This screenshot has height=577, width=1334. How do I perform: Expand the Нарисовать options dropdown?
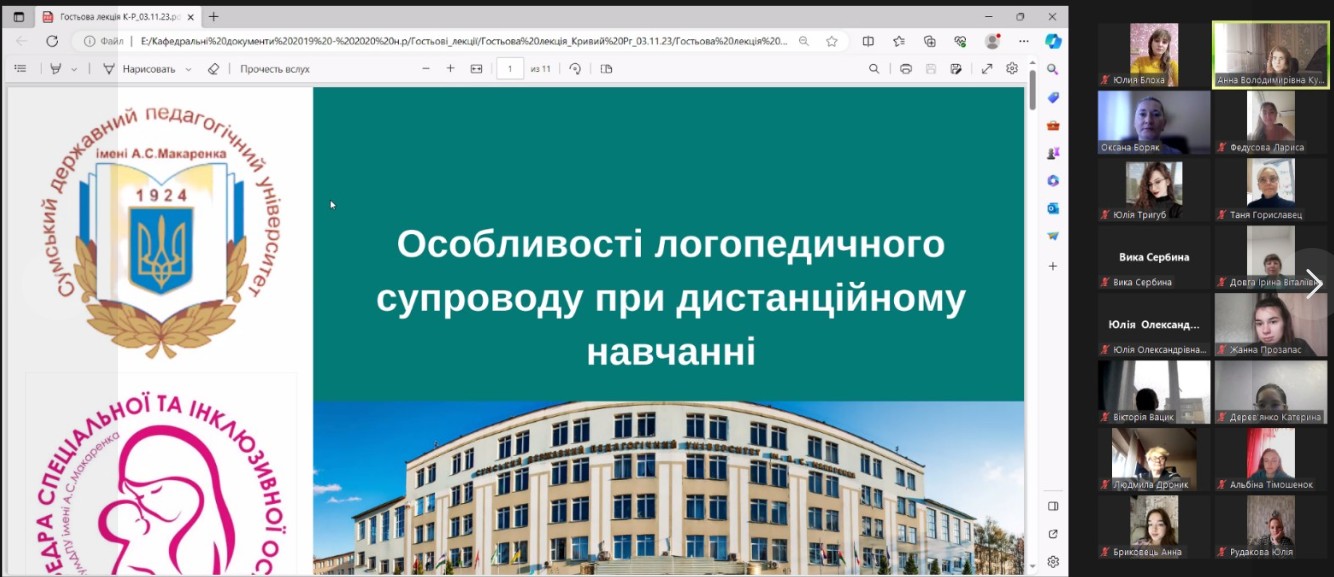click(188, 69)
